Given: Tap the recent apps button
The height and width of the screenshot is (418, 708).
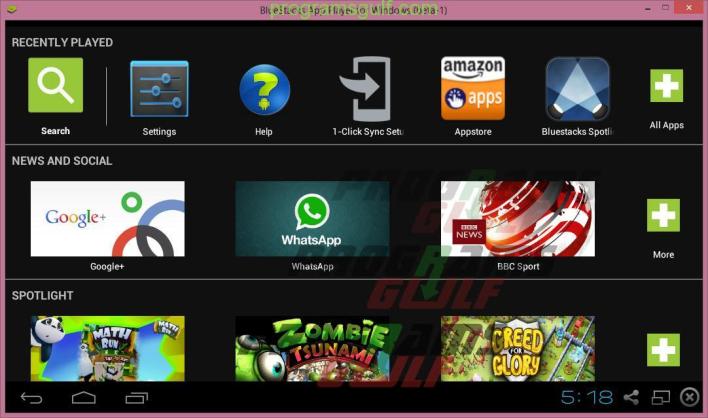Looking at the screenshot, I should [x=137, y=398].
